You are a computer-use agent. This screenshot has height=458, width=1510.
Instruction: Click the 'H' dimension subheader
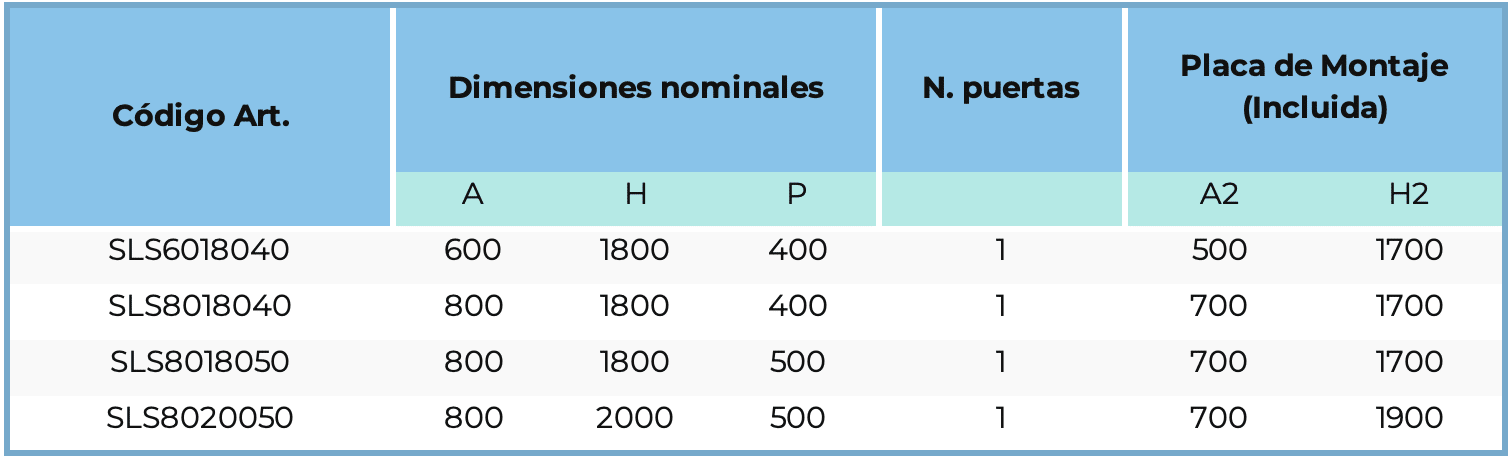click(635, 195)
